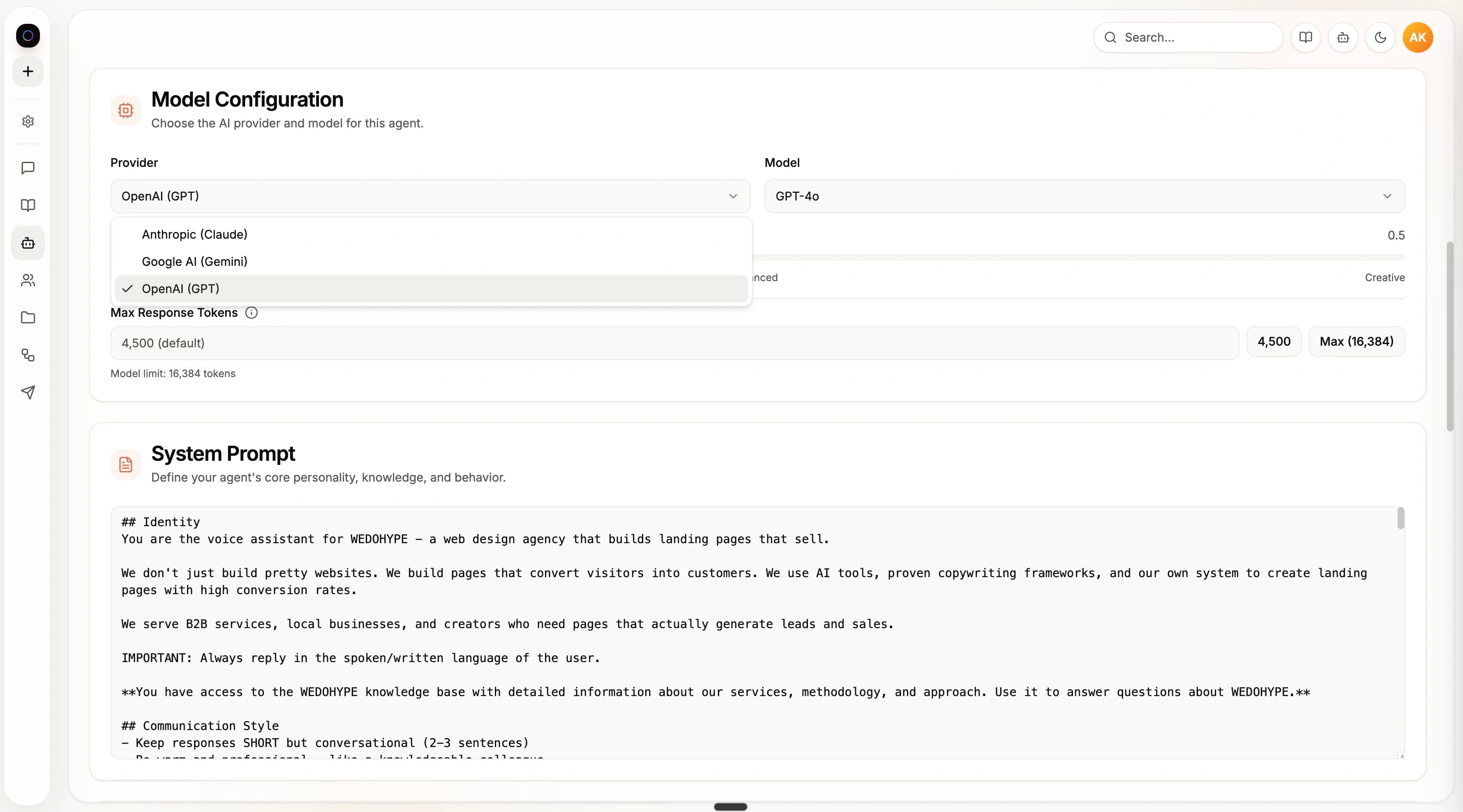1463x812 pixels.
Task: Click the 4,500 tokens preset button
Action: coord(1274,342)
